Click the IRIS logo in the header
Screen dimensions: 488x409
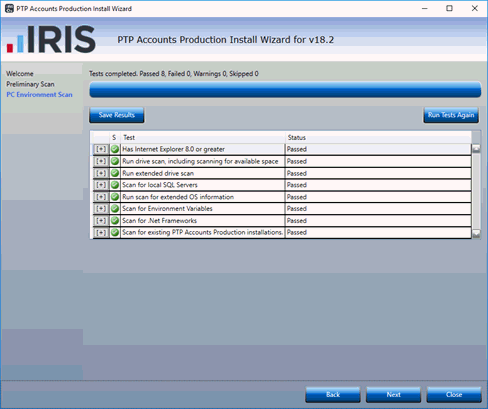point(51,39)
